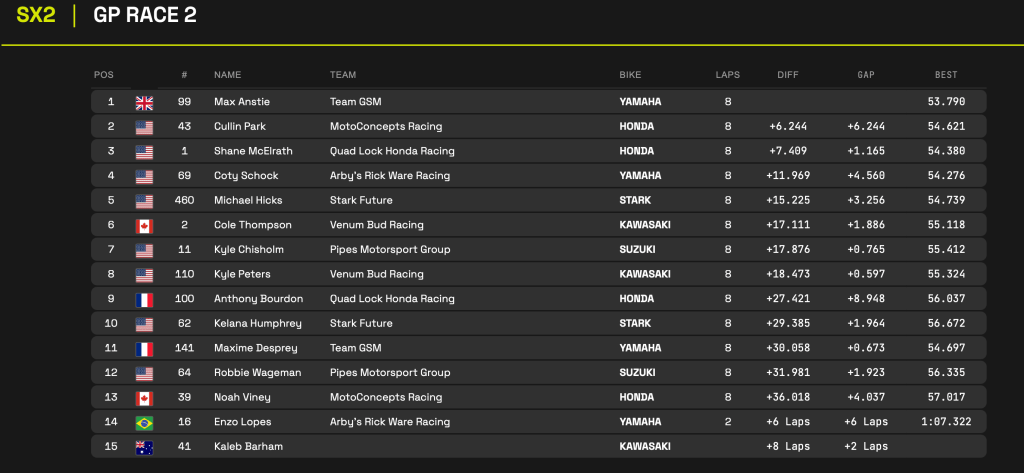Select the SX2 class label
This screenshot has height=473, width=1024.
point(36,16)
